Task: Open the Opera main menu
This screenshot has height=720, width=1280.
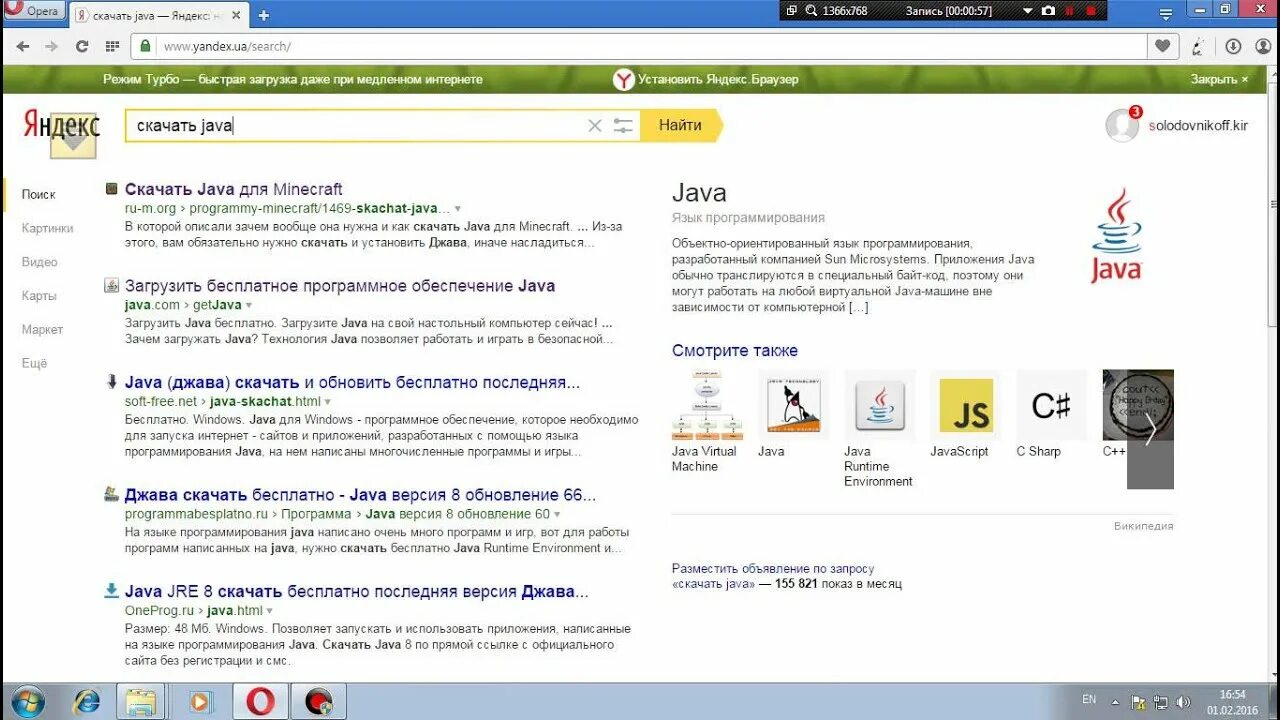Action: point(34,11)
